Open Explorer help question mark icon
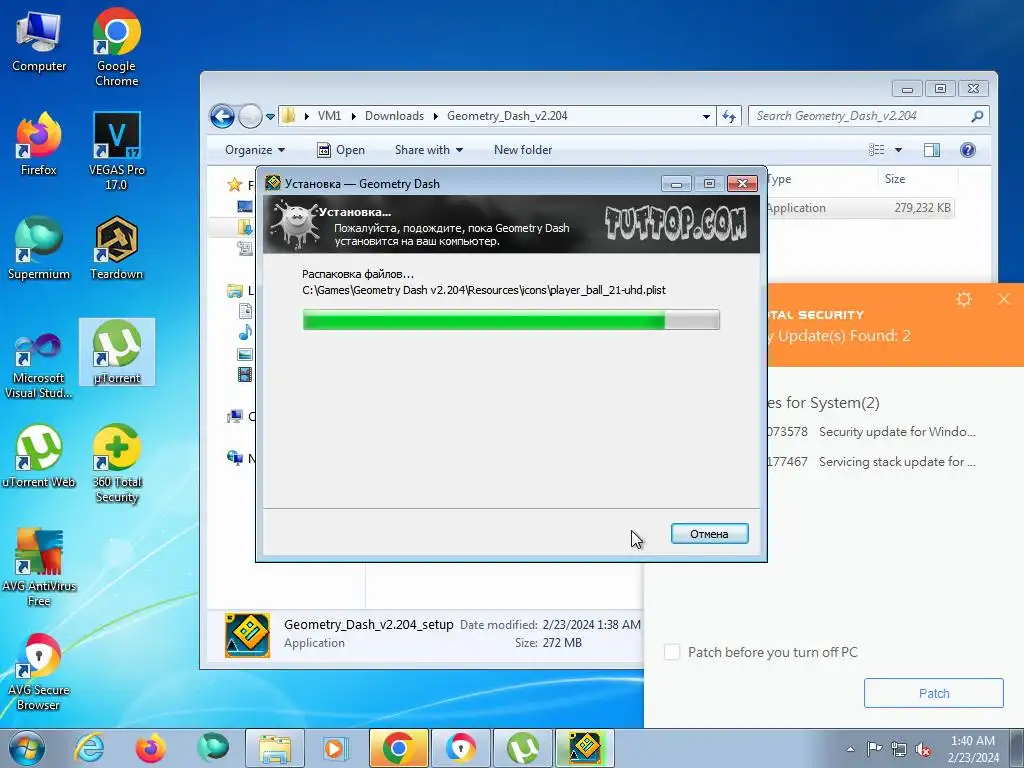The image size is (1024, 768). tap(967, 150)
